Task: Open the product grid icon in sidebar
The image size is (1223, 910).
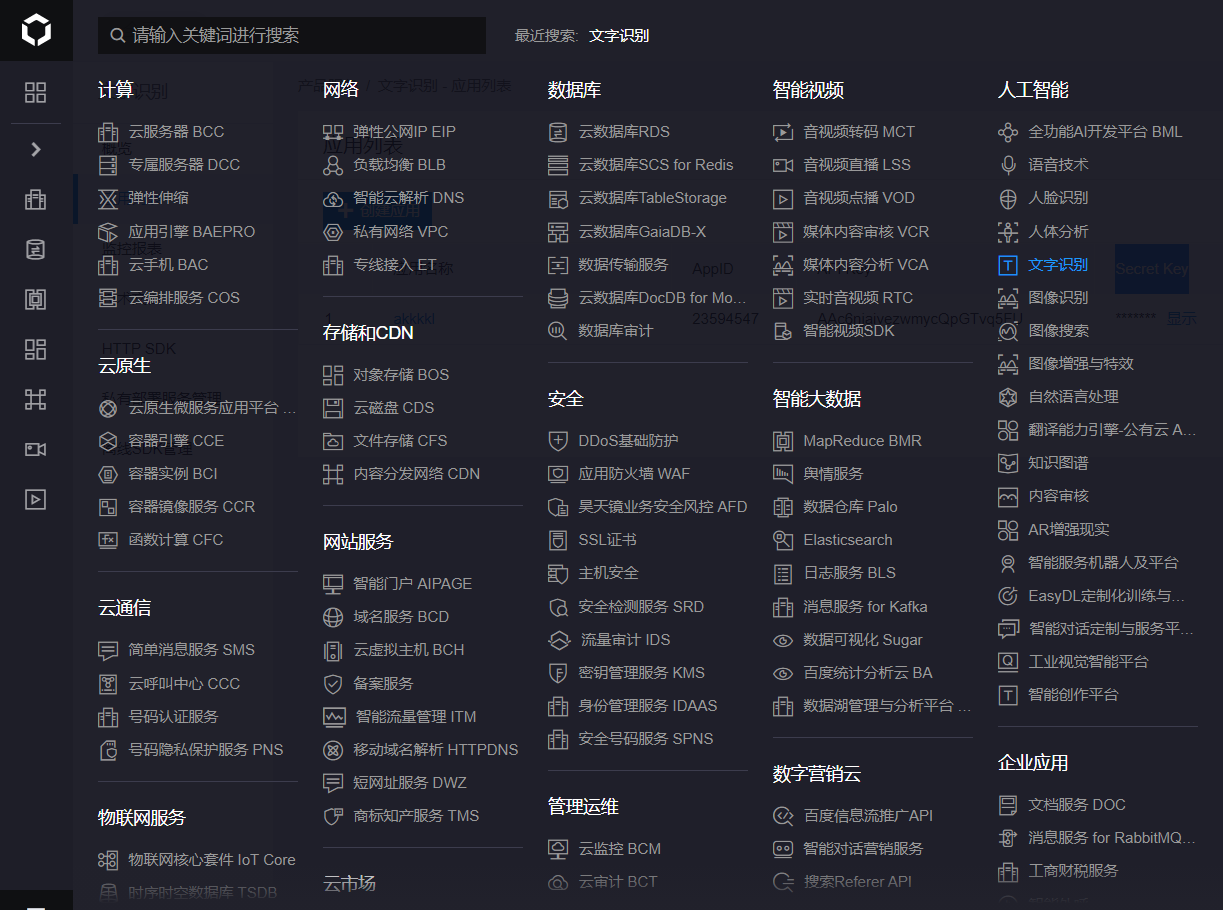Action: click(x=36, y=93)
